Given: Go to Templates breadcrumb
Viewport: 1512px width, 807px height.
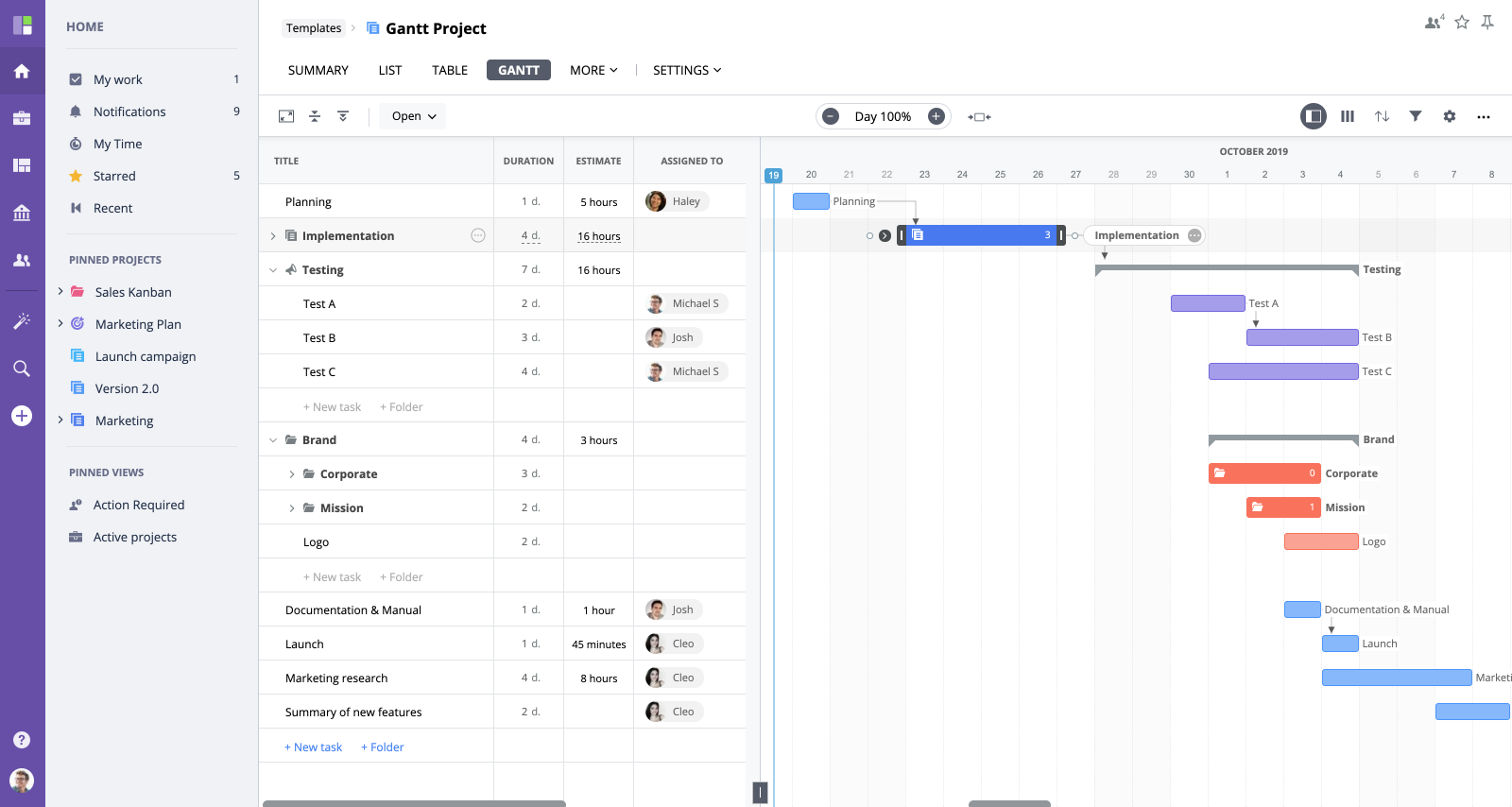Looking at the screenshot, I should [x=314, y=28].
